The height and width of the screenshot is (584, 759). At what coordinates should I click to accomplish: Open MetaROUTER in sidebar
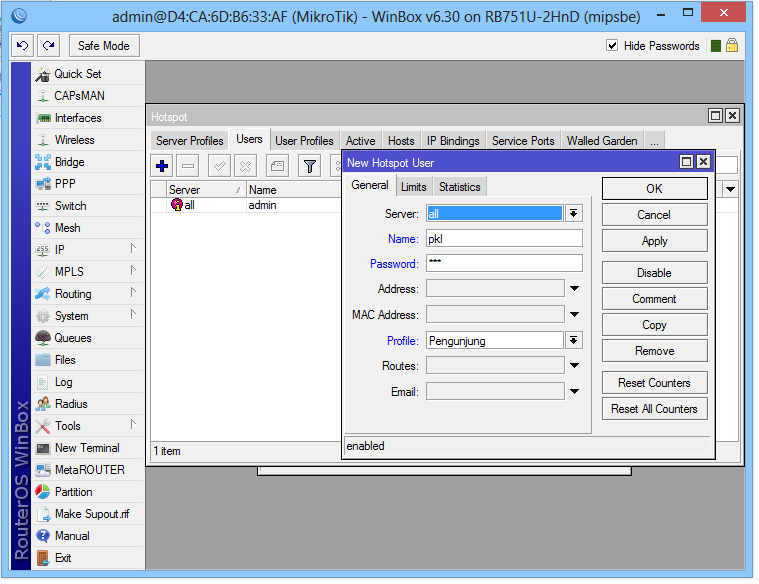(x=89, y=470)
